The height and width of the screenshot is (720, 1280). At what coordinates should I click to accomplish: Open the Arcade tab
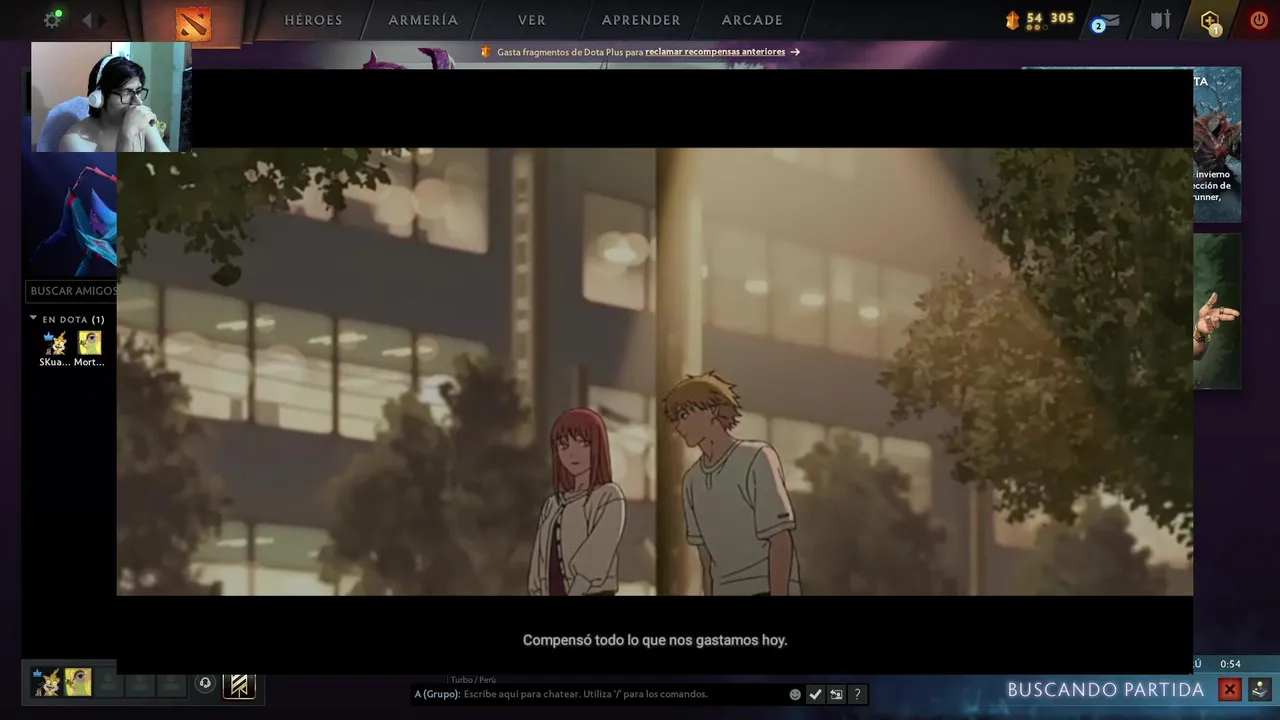752,20
